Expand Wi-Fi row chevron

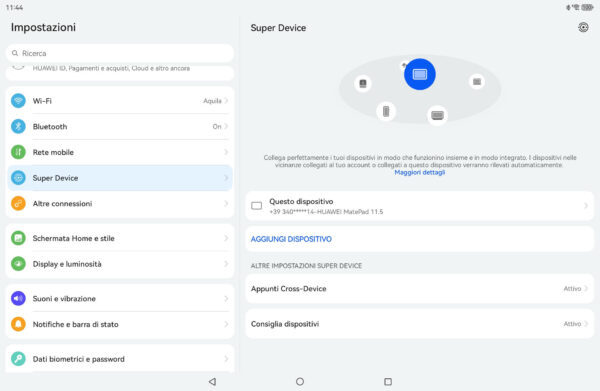point(226,101)
